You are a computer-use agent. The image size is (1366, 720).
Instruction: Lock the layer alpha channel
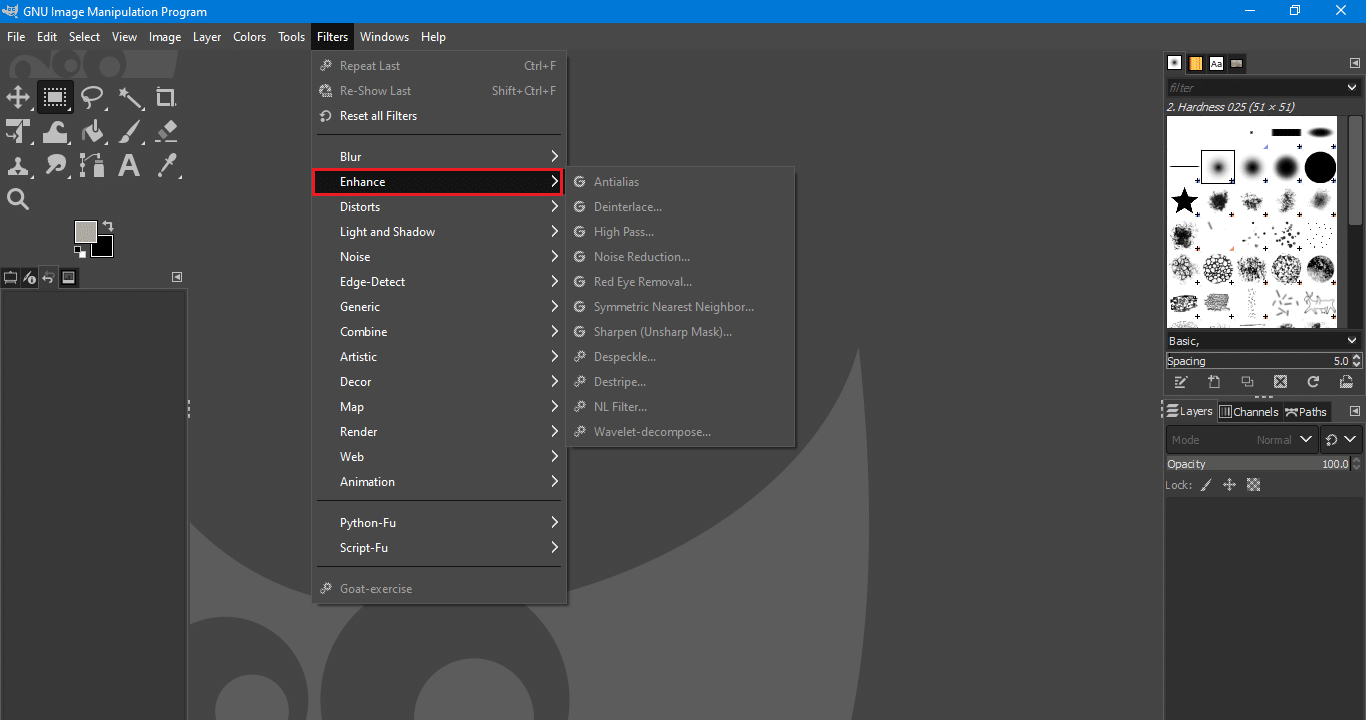[1253, 484]
